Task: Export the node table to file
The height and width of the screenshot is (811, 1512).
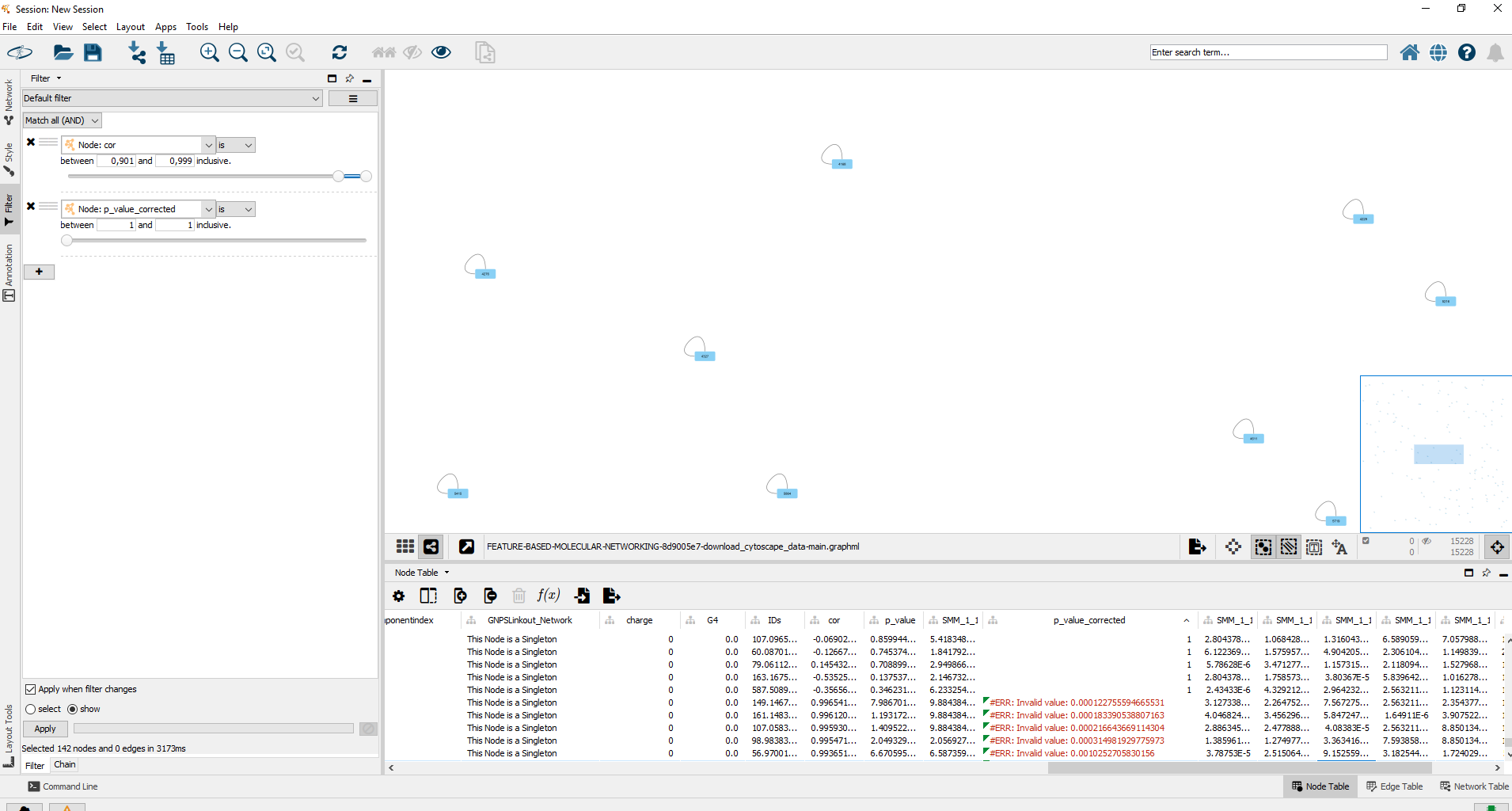Action: [x=611, y=596]
